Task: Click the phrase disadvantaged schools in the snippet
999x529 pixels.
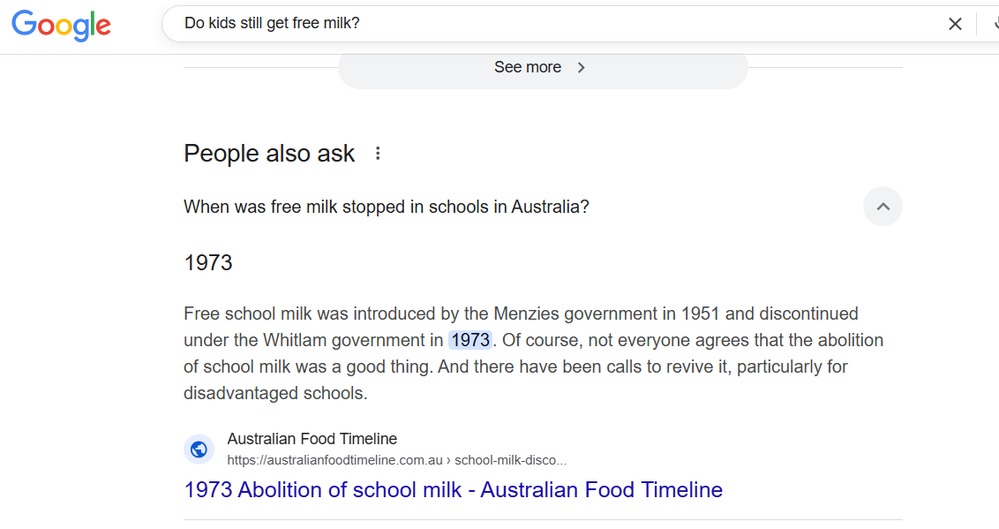Action: (x=275, y=393)
